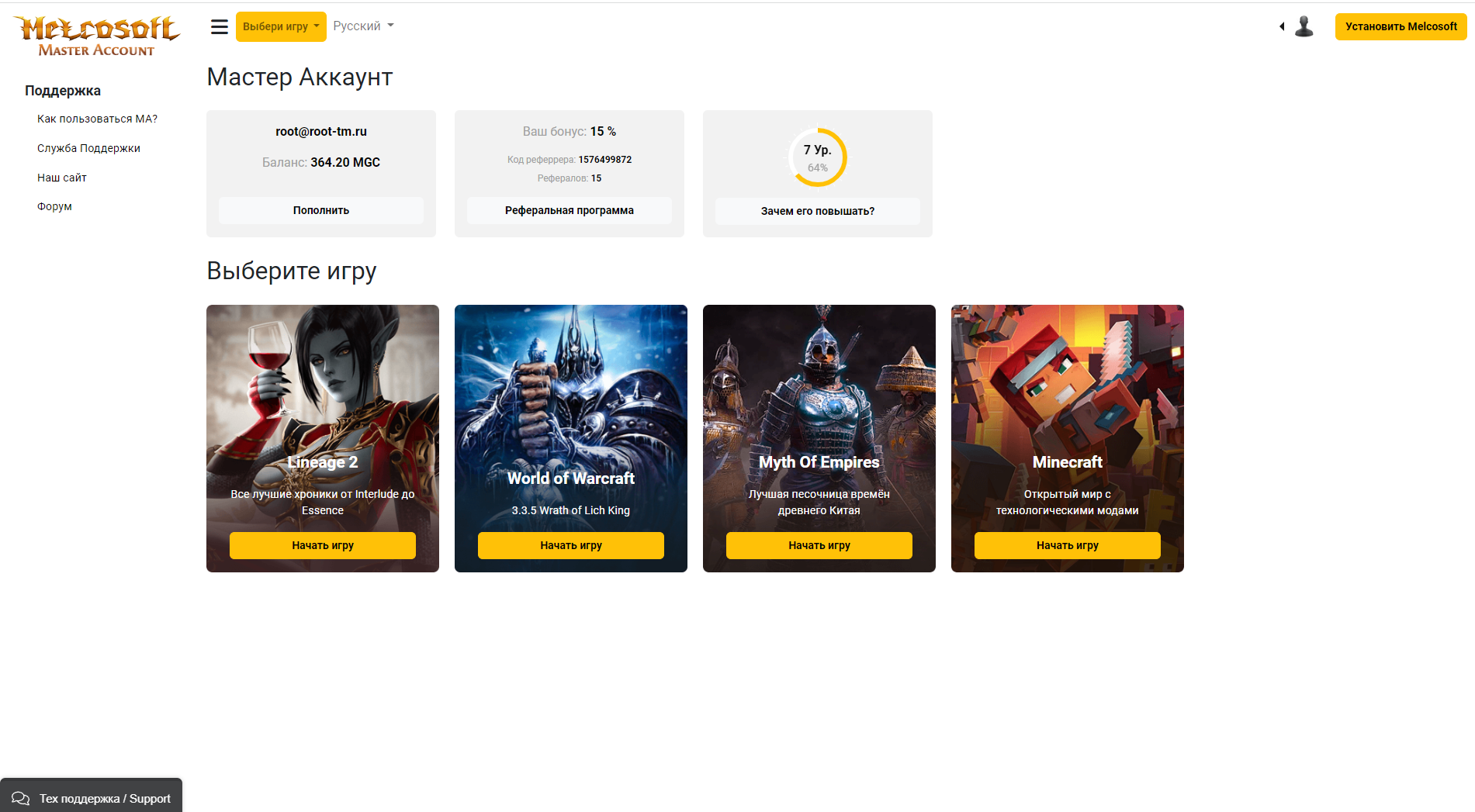The width and height of the screenshot is (1475, 812).
Task: Click Установить Melcosoft button
Action: point(1401,26)
